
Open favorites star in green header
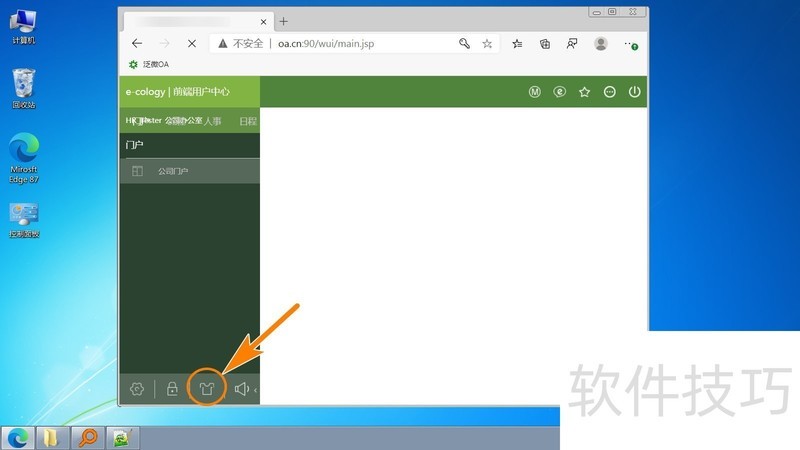pos(584,92)
